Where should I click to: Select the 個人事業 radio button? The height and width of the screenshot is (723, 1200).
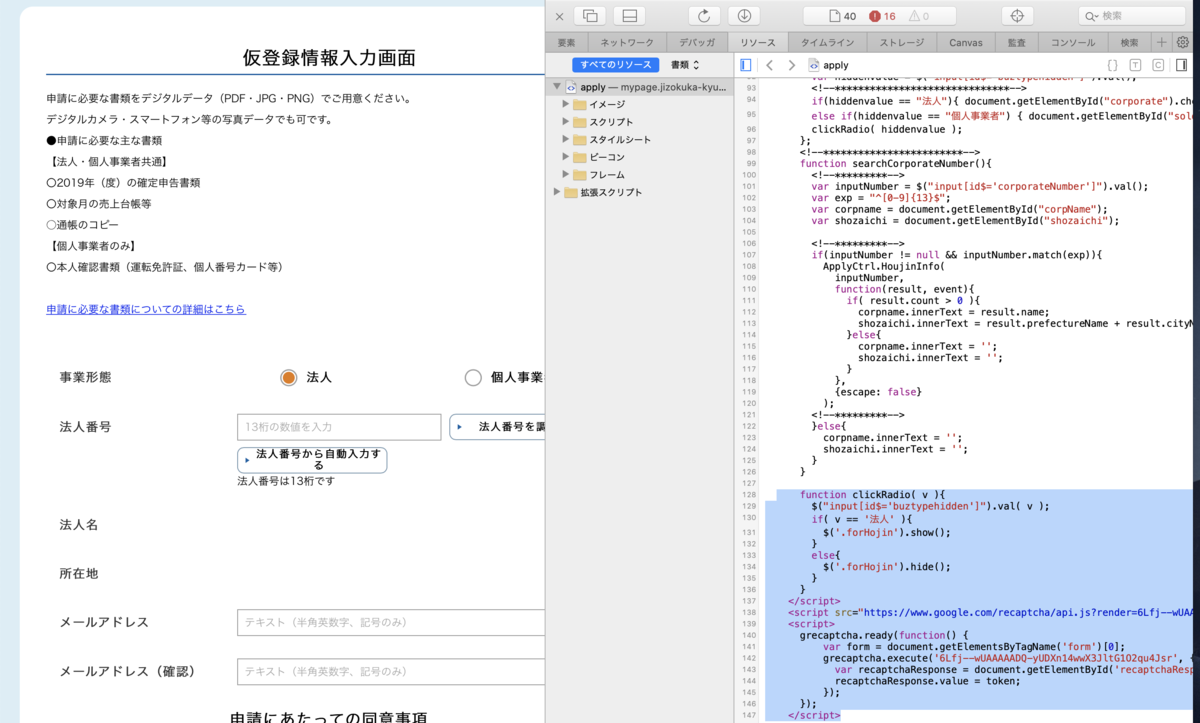[x=473, y=378]
